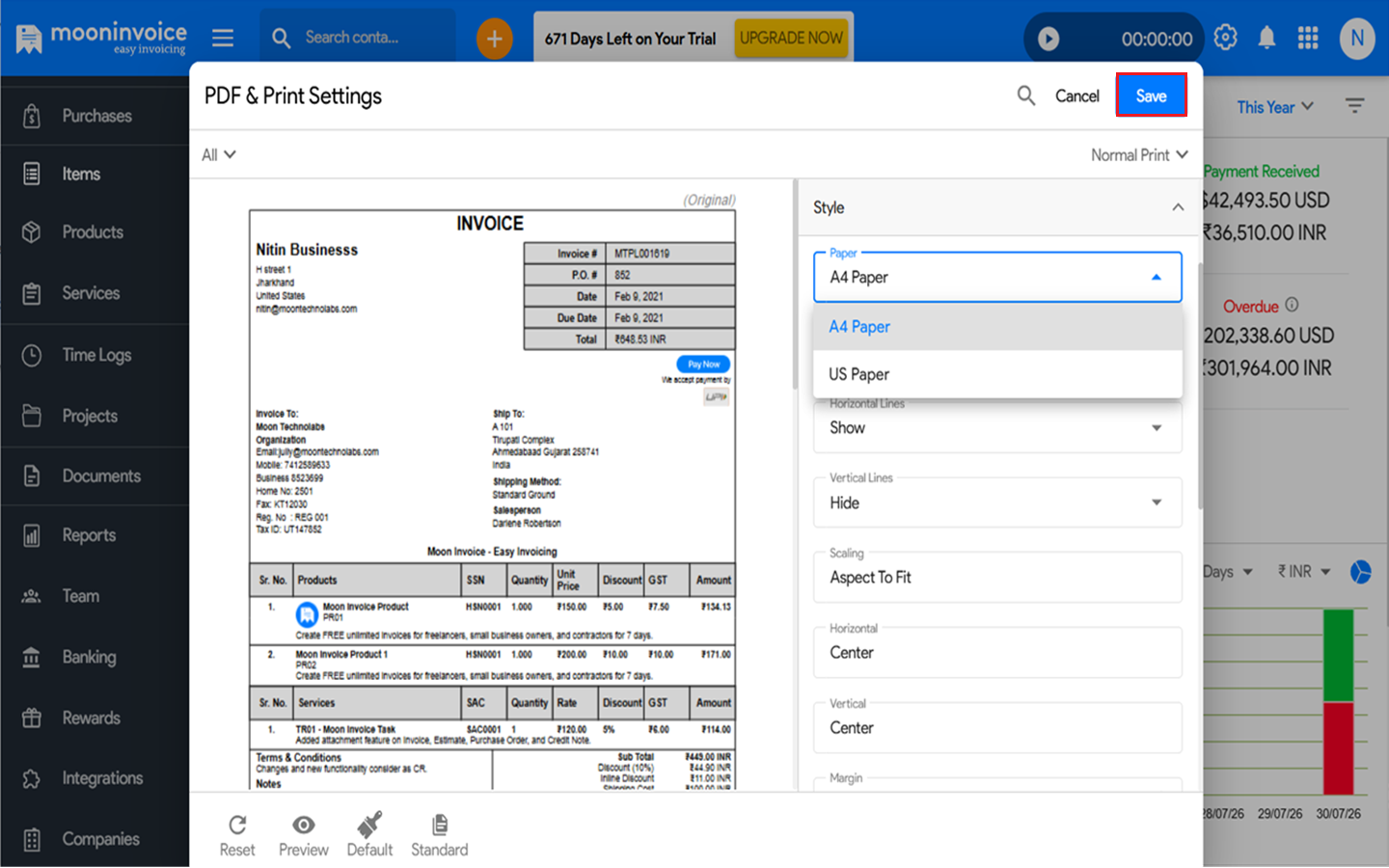Choose US Paper option

(x=997, y=374)
